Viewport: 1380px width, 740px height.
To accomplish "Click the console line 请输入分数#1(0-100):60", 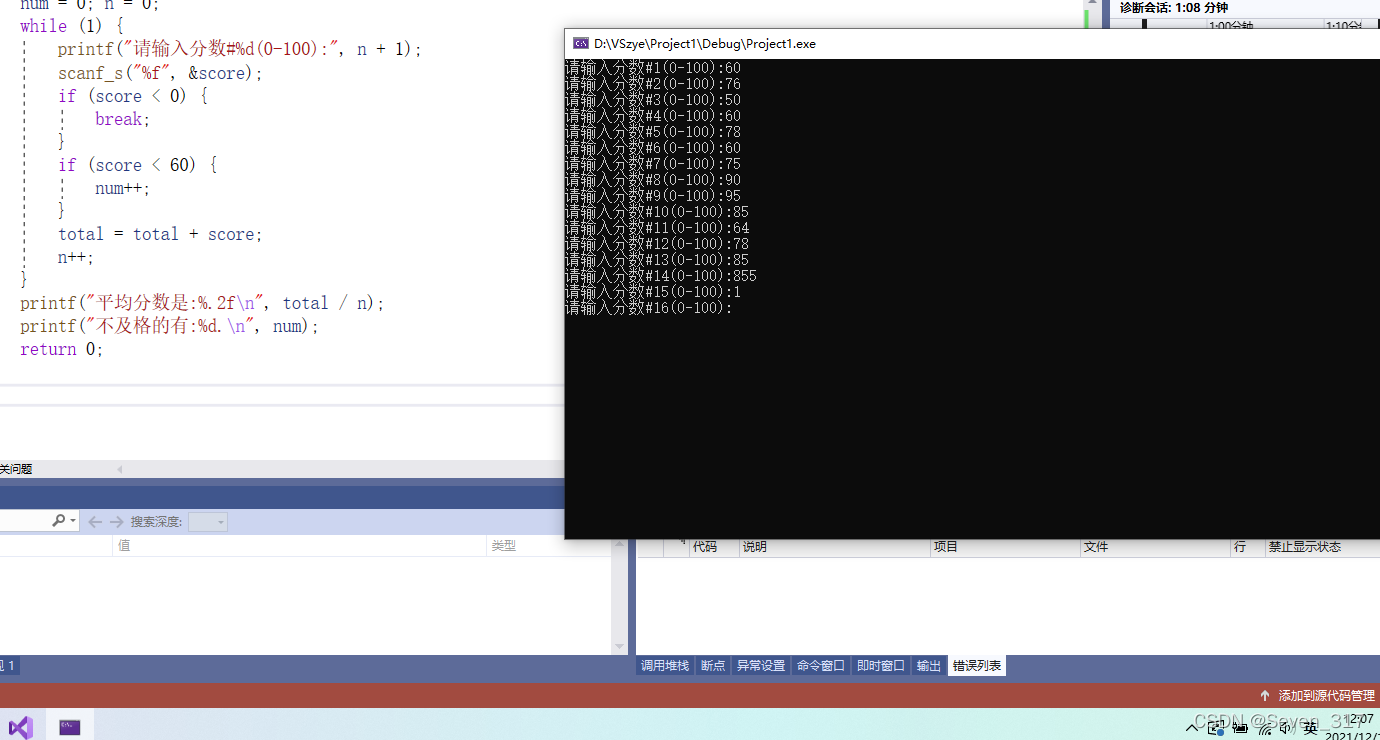I will pyautogui.click(x=653, y=68).
